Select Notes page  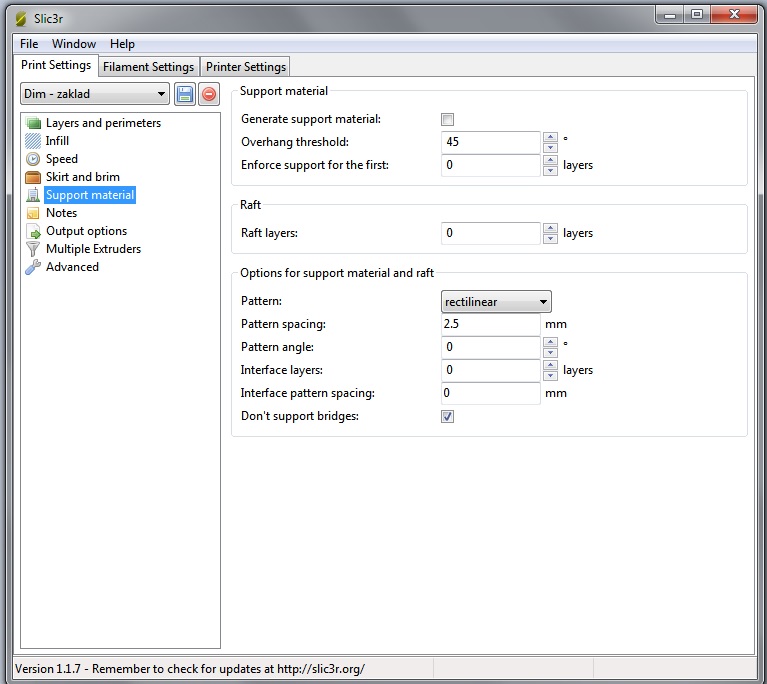61,213
